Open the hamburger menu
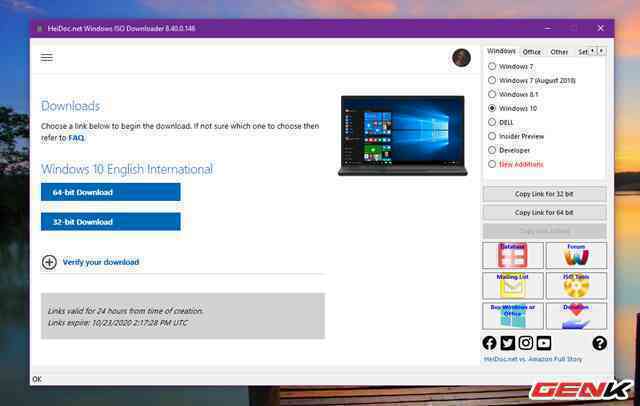The width and height of the screenshot is (640, 406). [47, 58]
